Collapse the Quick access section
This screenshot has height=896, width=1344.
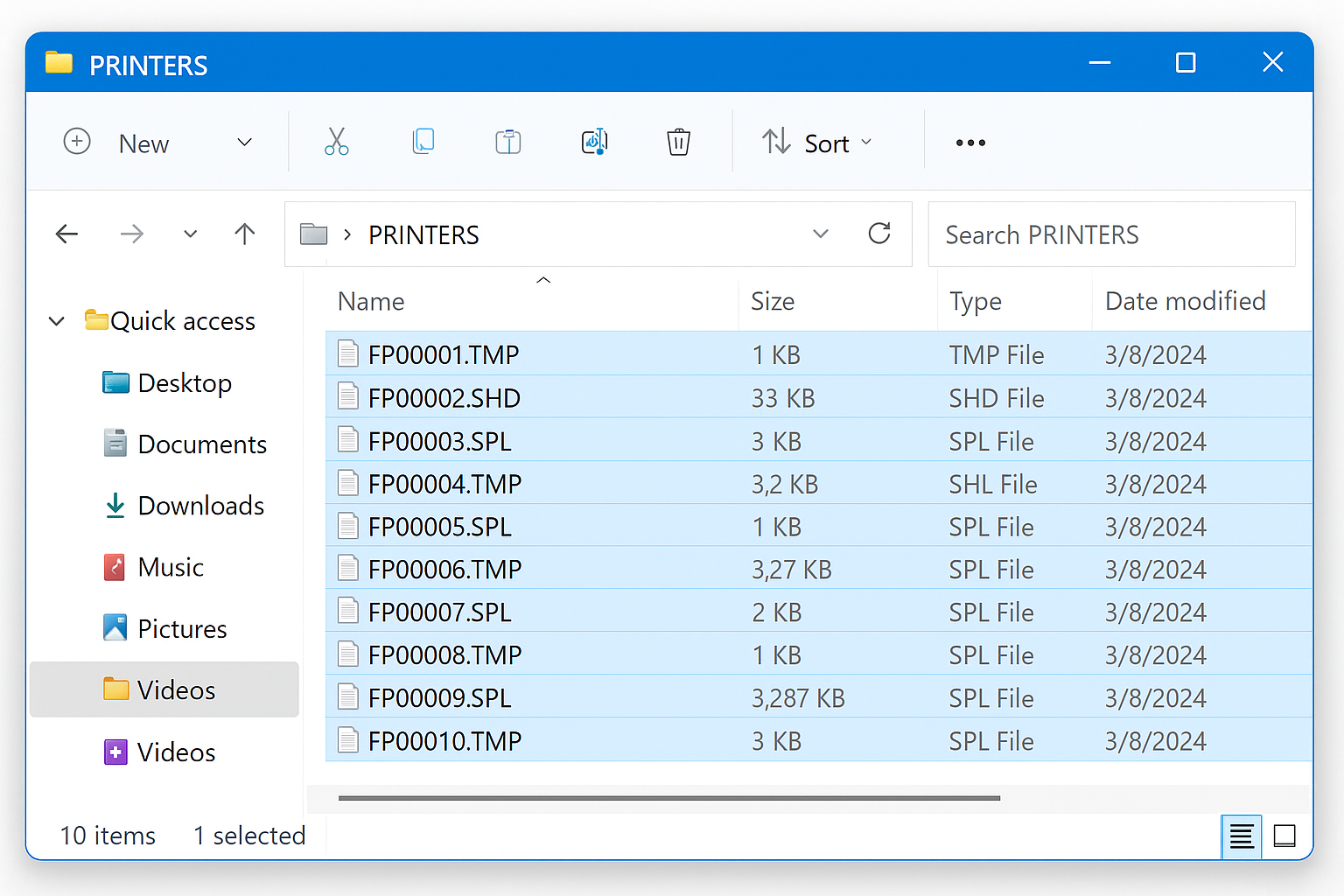(56, 320)
